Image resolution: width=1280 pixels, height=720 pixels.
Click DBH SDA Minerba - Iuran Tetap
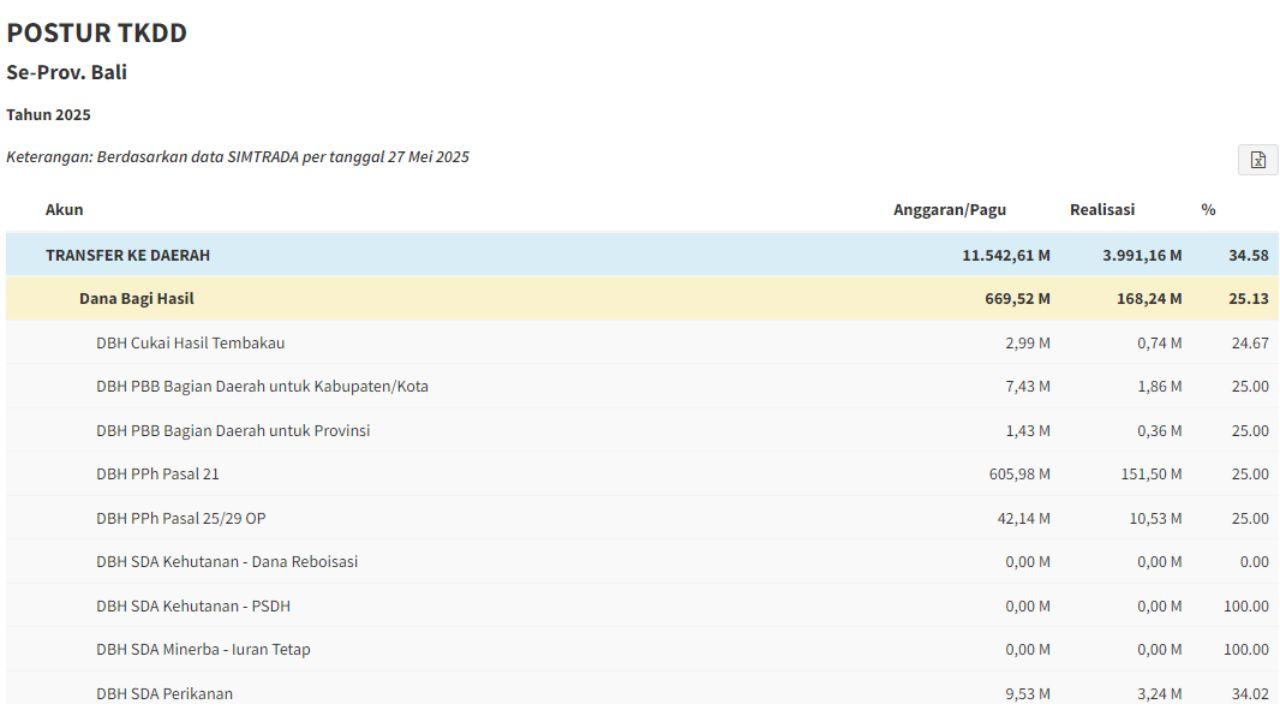[203, 650]
